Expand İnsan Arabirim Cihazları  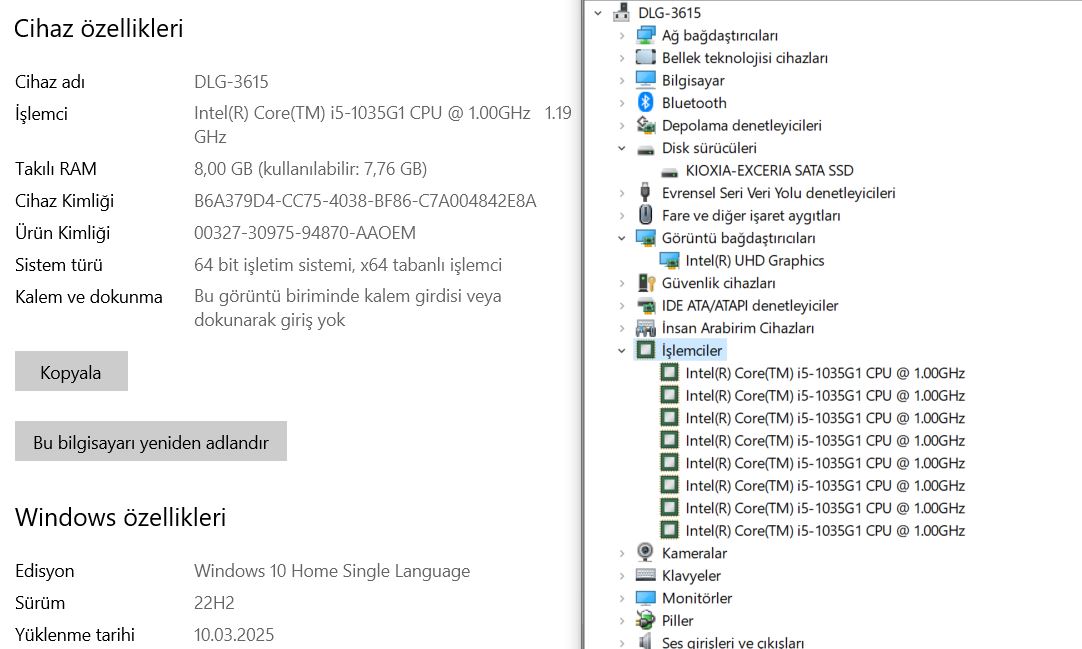pos(622,328)
